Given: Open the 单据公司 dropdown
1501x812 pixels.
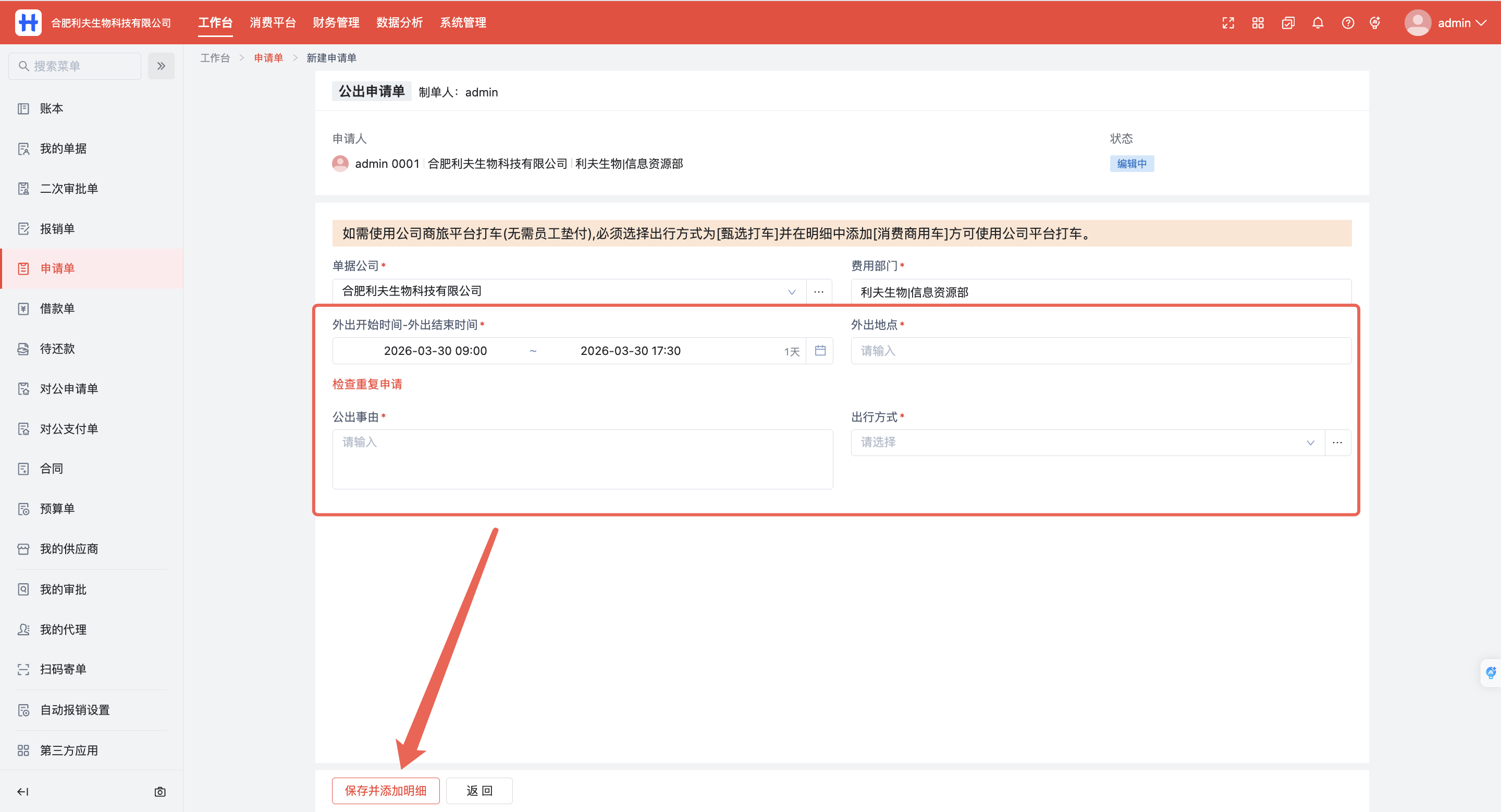Looking at the screenshot, I should point(568,291).
